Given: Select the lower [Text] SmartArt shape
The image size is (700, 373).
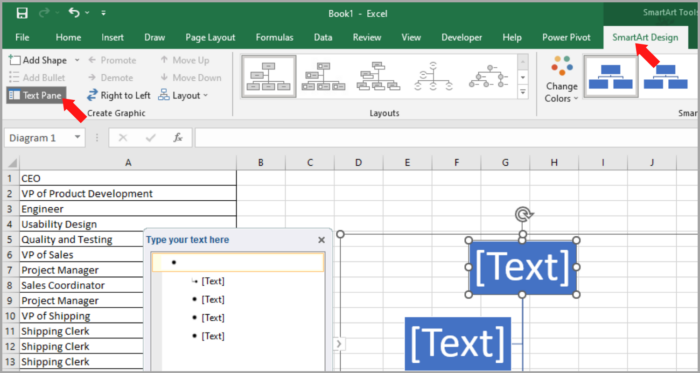Looking at the screenshot, I should pos(458,344).
